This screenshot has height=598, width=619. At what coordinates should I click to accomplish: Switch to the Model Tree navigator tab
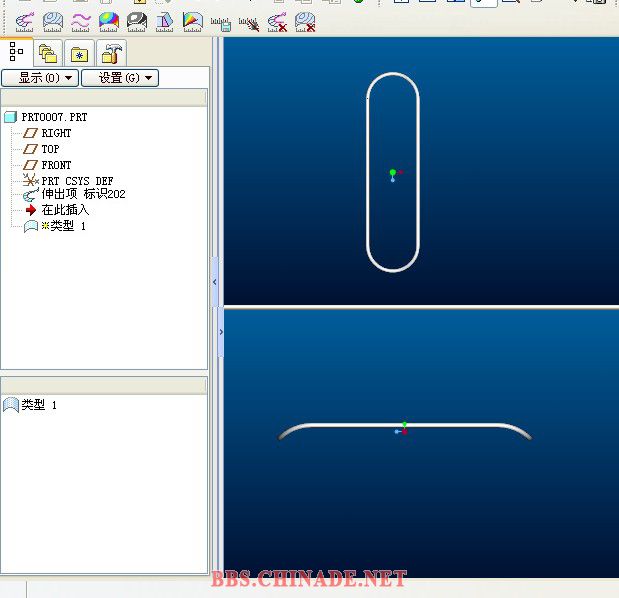point(17,52)
